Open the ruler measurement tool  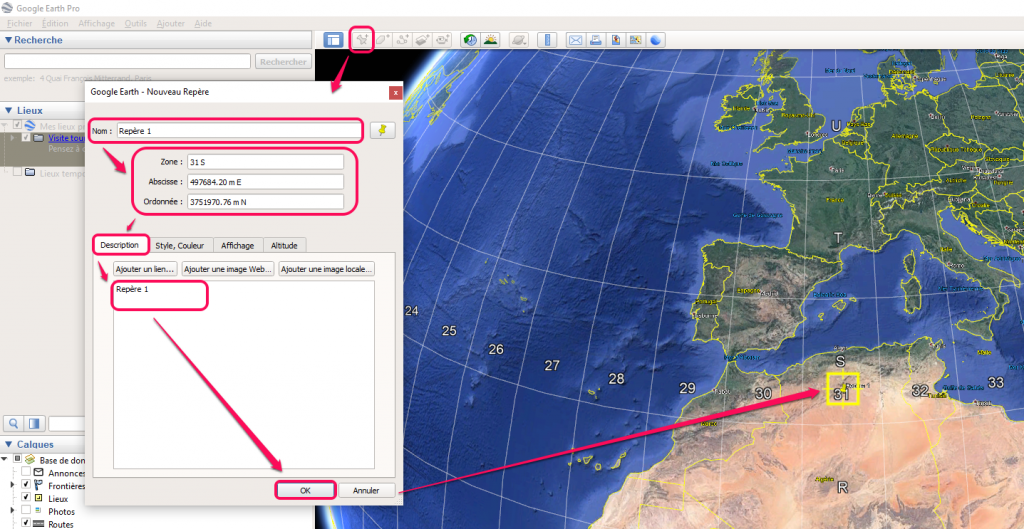547,40
